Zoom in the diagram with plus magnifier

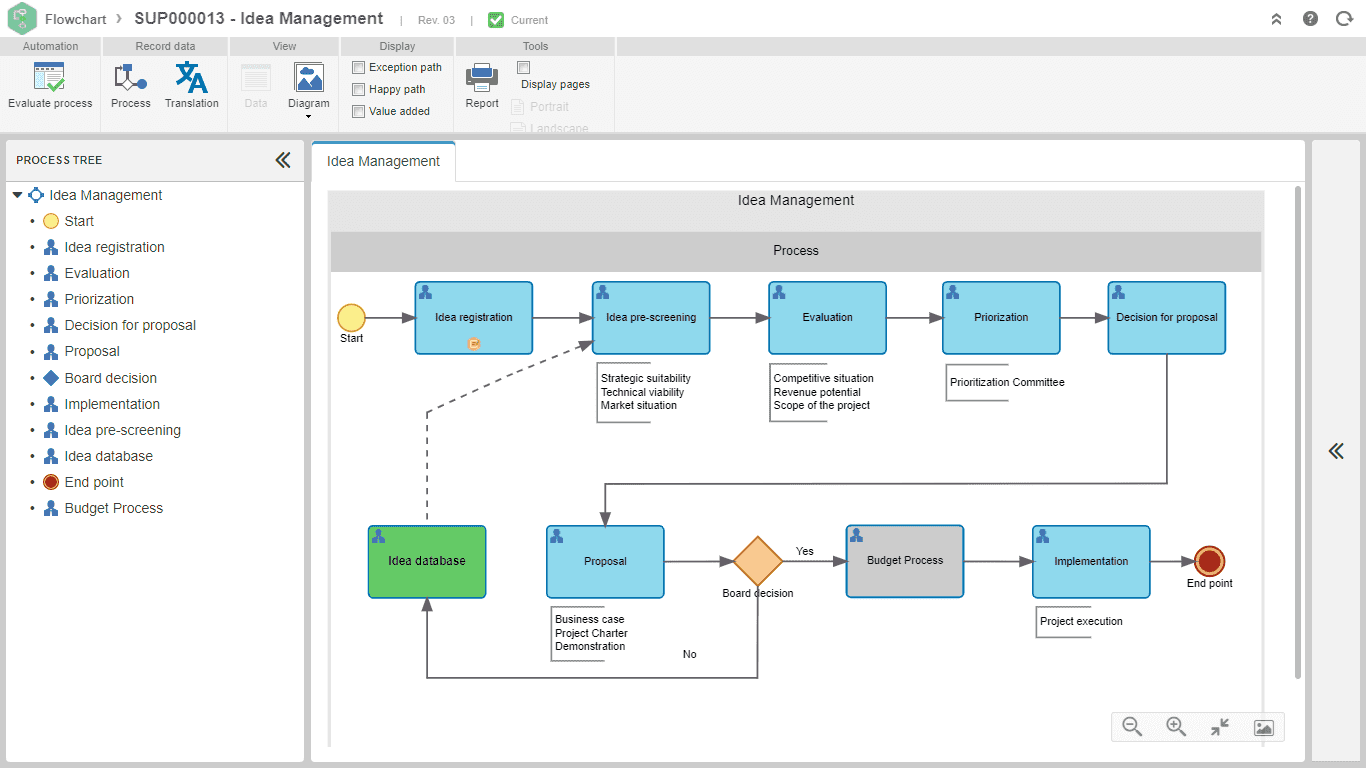click(1176, 727)
